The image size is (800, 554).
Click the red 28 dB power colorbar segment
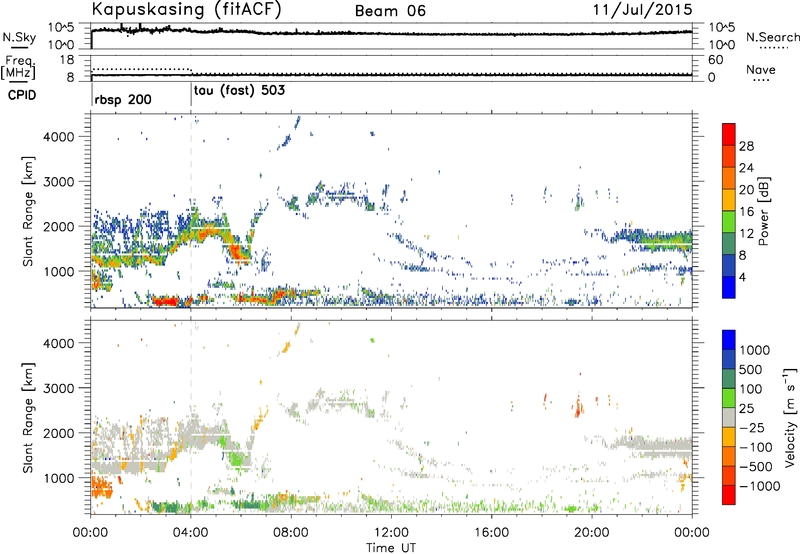[x=729, y=135]
